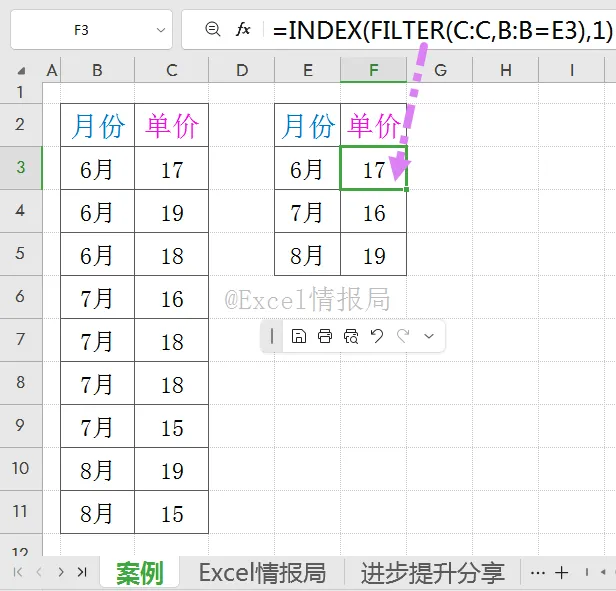Click cell B2 header 月份
Image resolution: width=616 pixels, height=591 pixels.
point(97,125)
